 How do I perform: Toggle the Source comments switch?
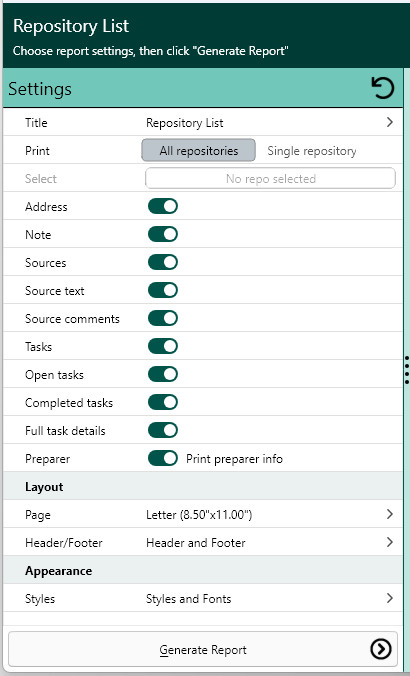tap(163, 318)
